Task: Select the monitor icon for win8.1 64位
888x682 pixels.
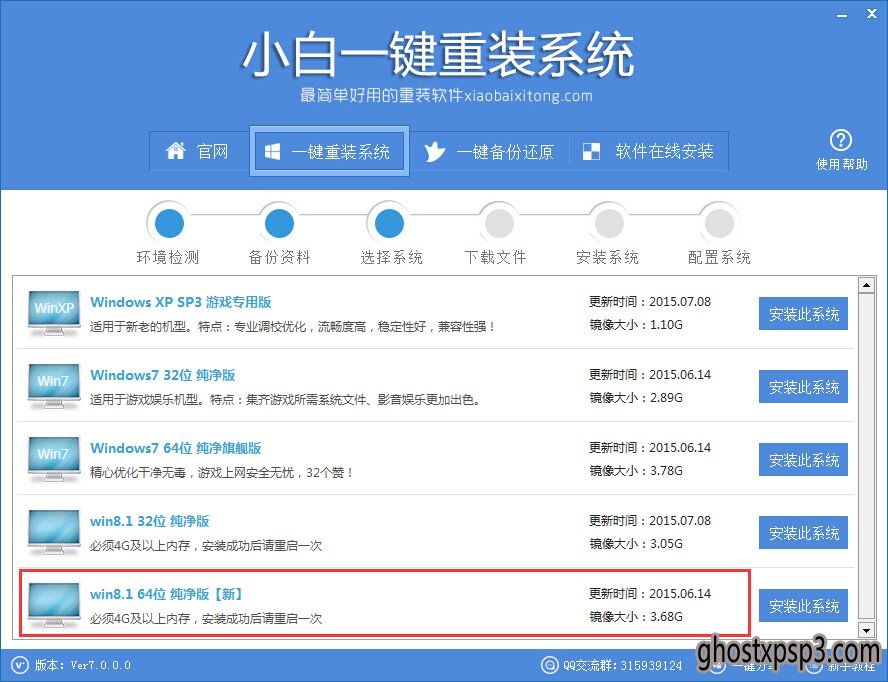Action: tap(54, 605)
